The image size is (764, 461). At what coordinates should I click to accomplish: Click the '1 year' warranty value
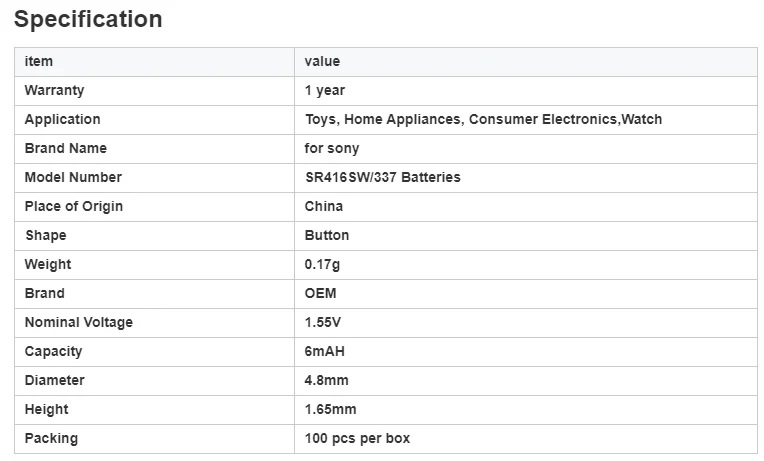pos(325,91)
